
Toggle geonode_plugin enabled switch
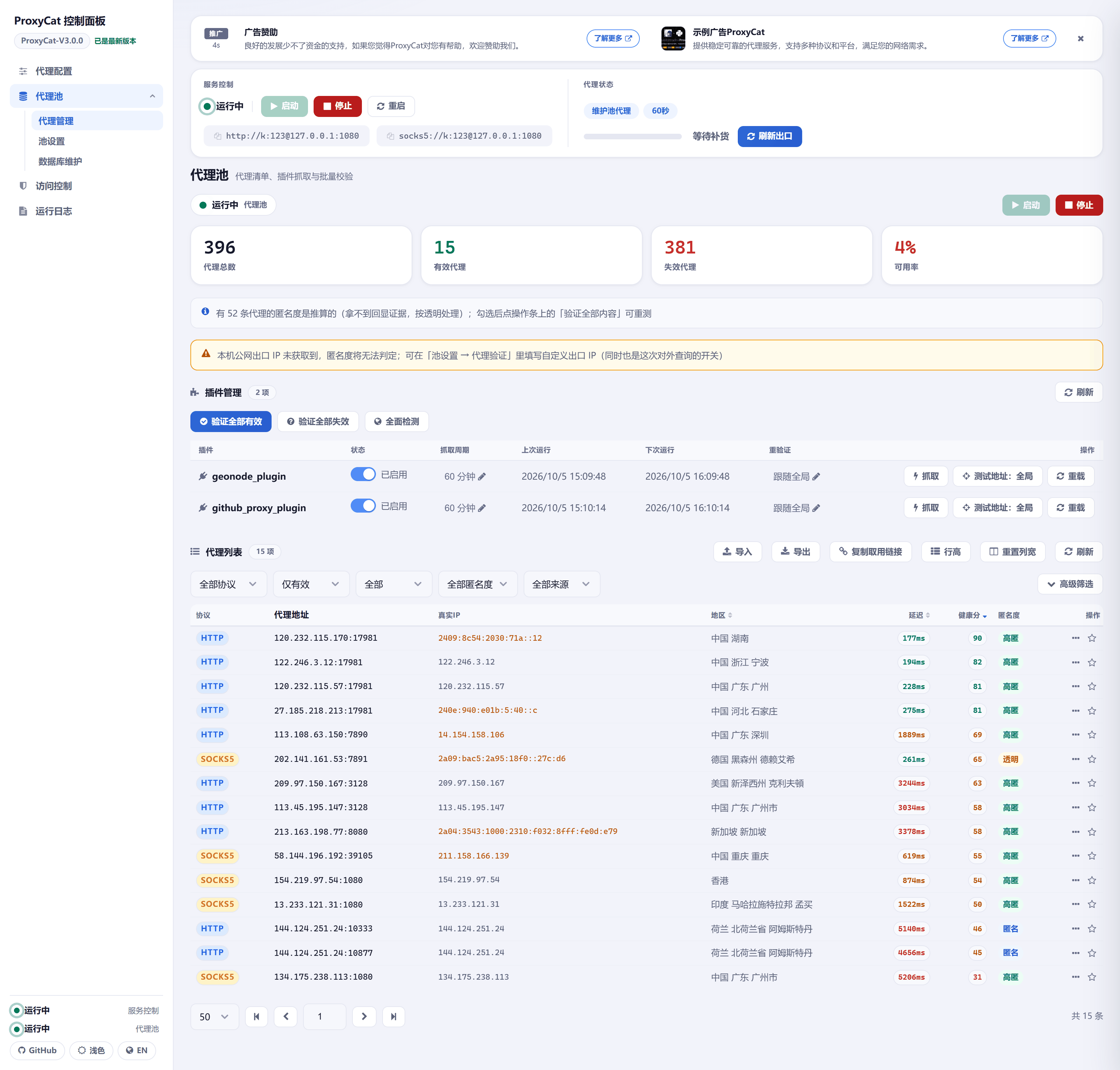tap(363, 474)
